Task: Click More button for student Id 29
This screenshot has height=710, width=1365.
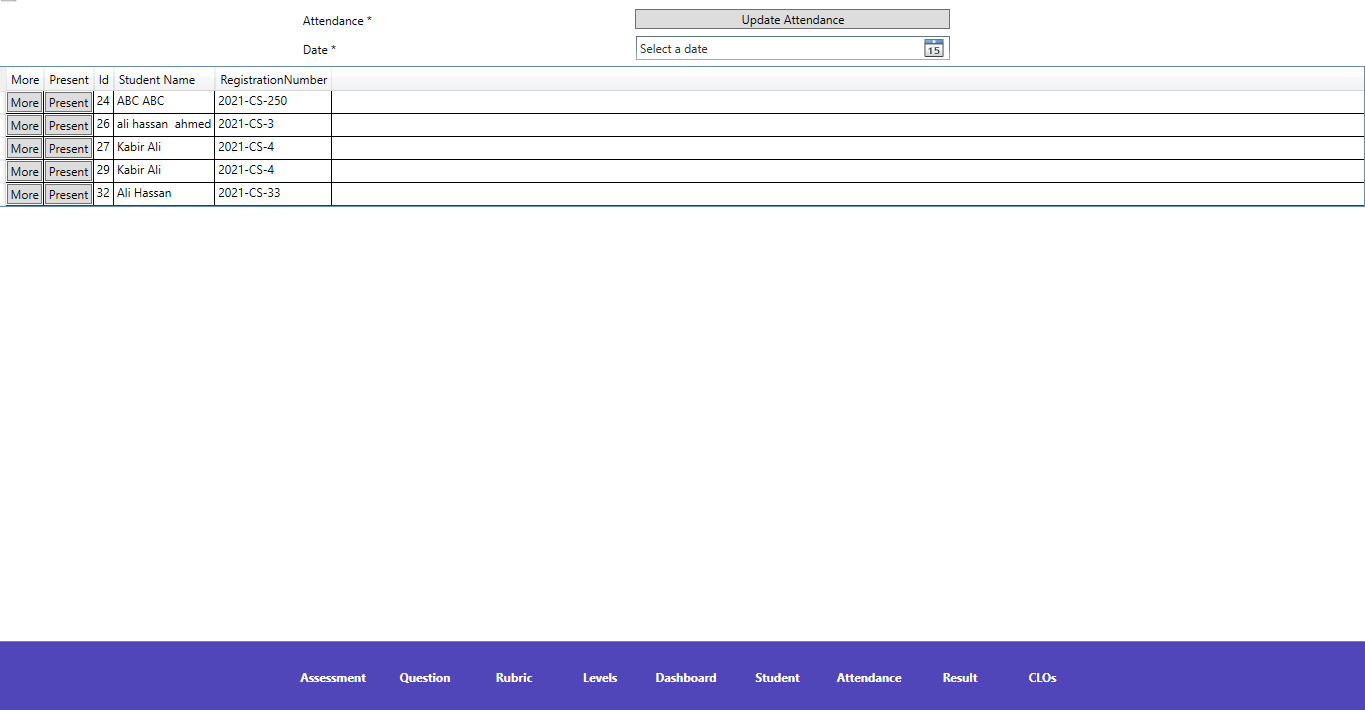Action: point(25,172)
